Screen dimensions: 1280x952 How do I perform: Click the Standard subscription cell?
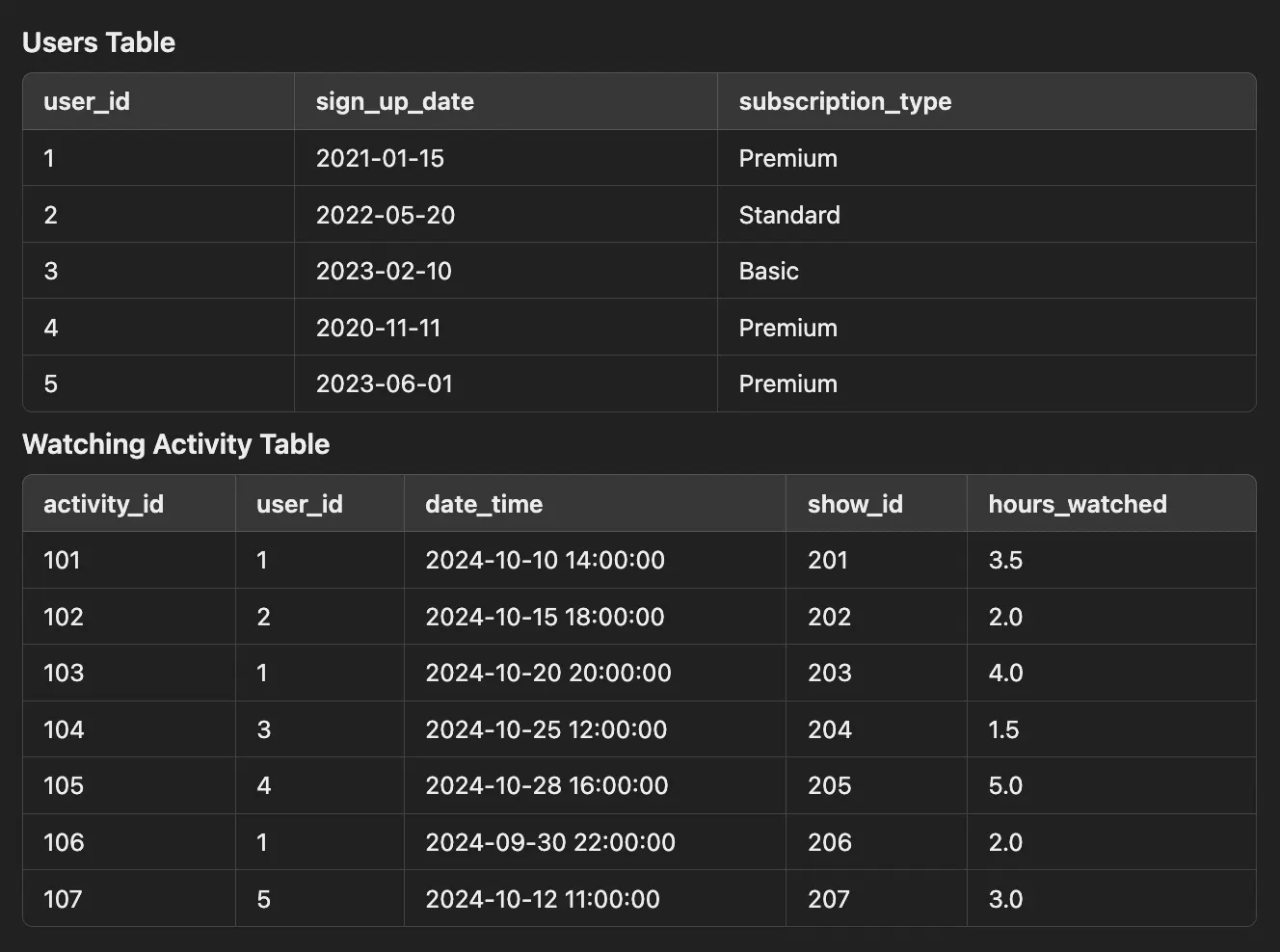tap(788, 215)
